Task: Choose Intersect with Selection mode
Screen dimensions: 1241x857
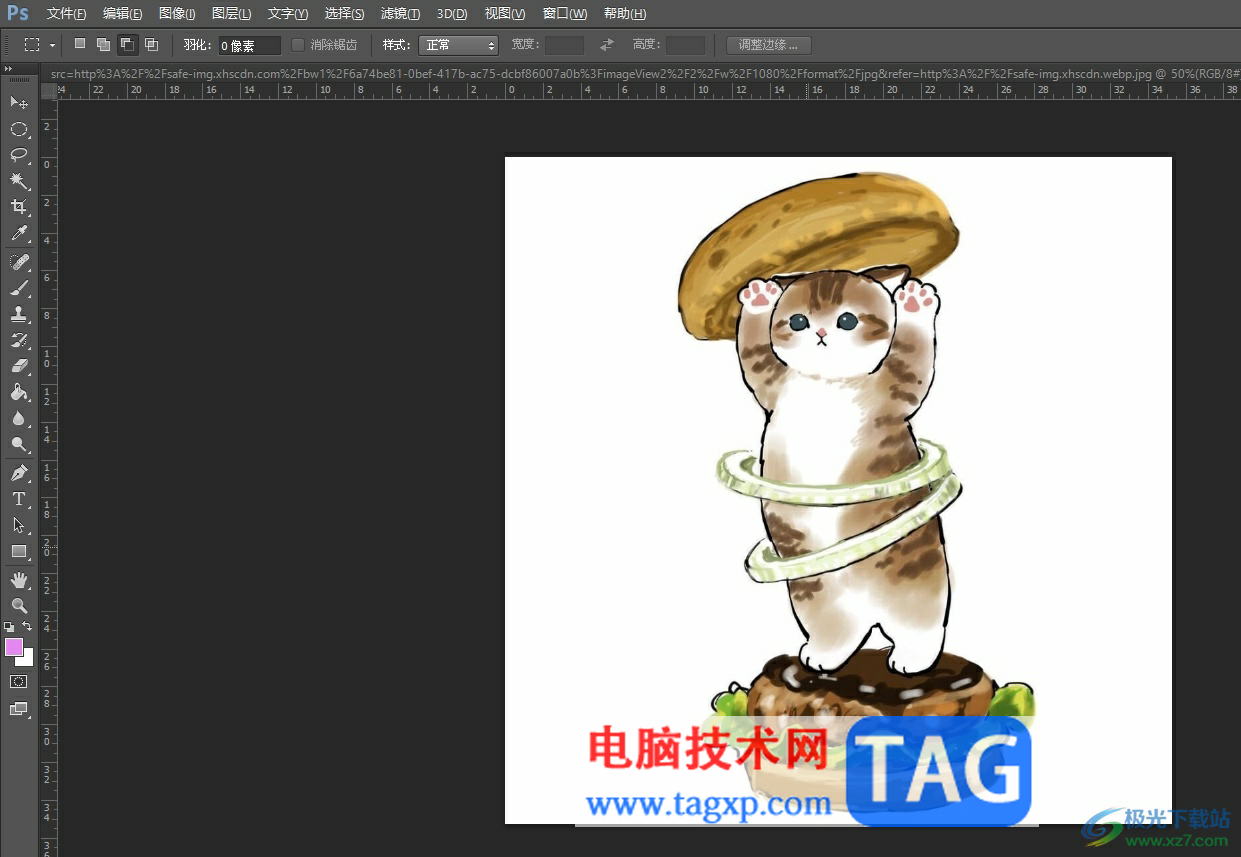Action: point(151,44)
